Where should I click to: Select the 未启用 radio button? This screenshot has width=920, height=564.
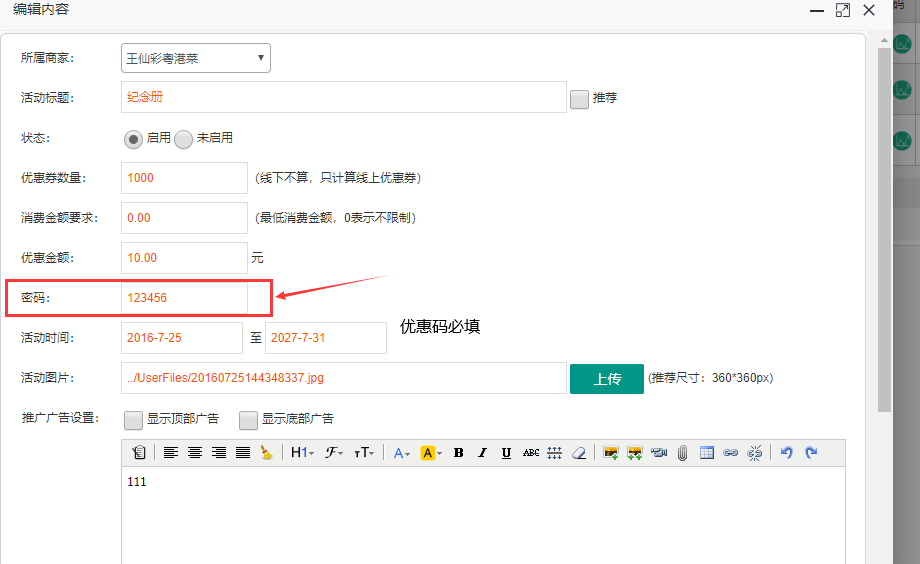pyautogui.click(x=183, y=139)
